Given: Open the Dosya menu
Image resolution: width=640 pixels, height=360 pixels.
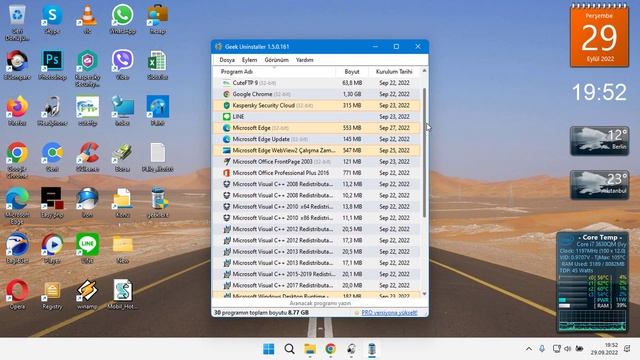Looking at the screenshot, I should 227,60.
